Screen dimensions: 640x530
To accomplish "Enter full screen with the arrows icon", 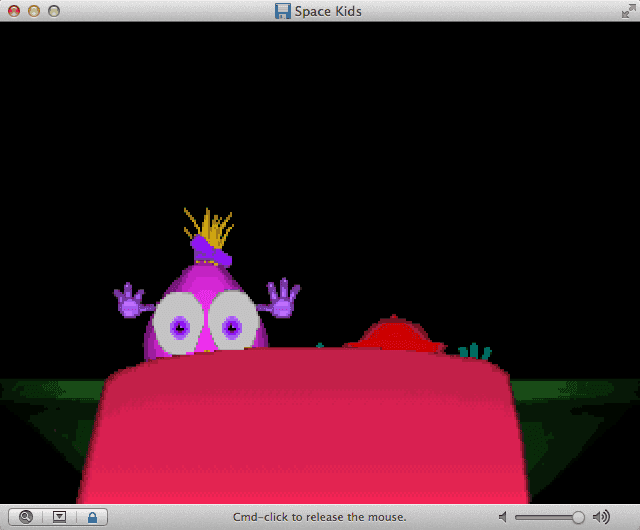I will tap(628, 11).
